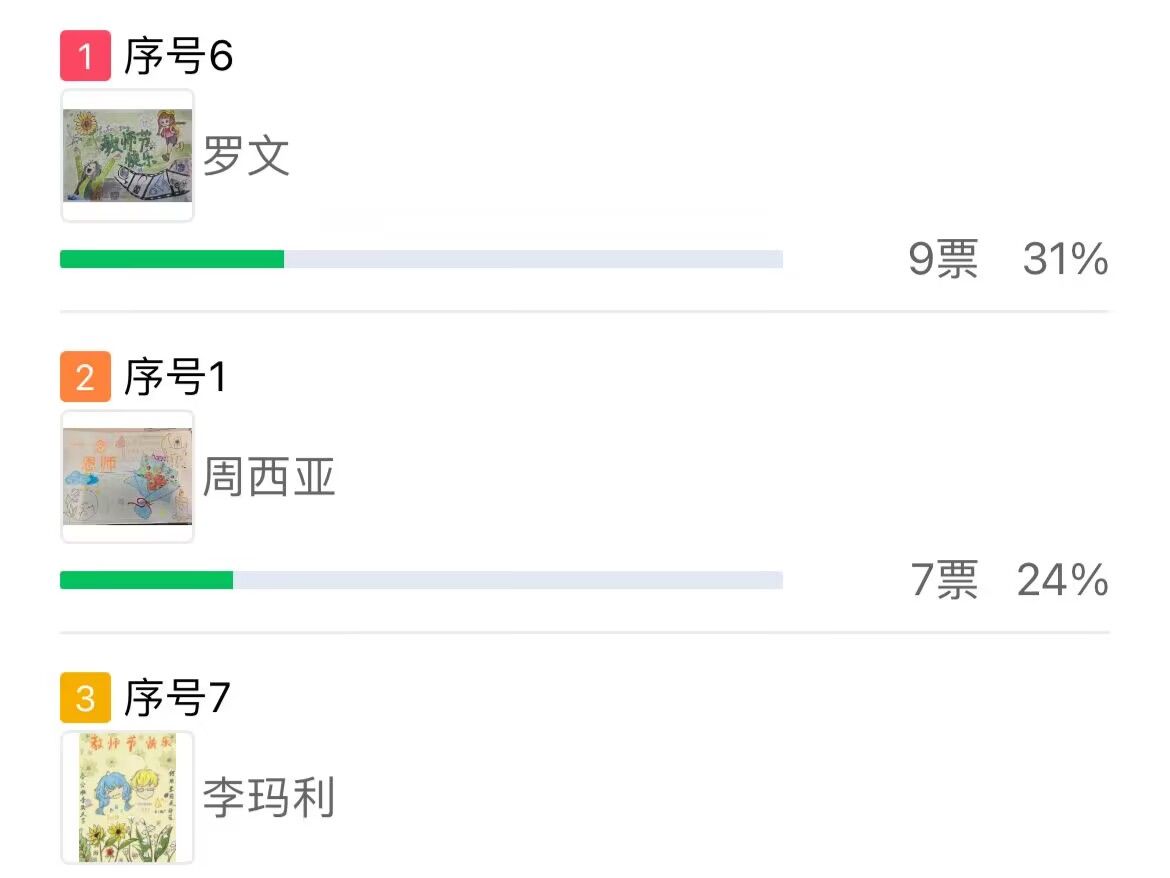Click the green filled part of 周西亚's vote bar

tap(146, 580)
